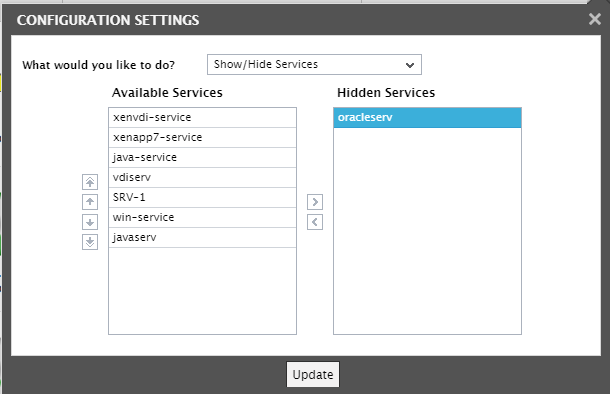The width and height of the screenshot is (610, 394).
Task: Select oracleserv in Hidden Services
Action: tap(427, 117)
